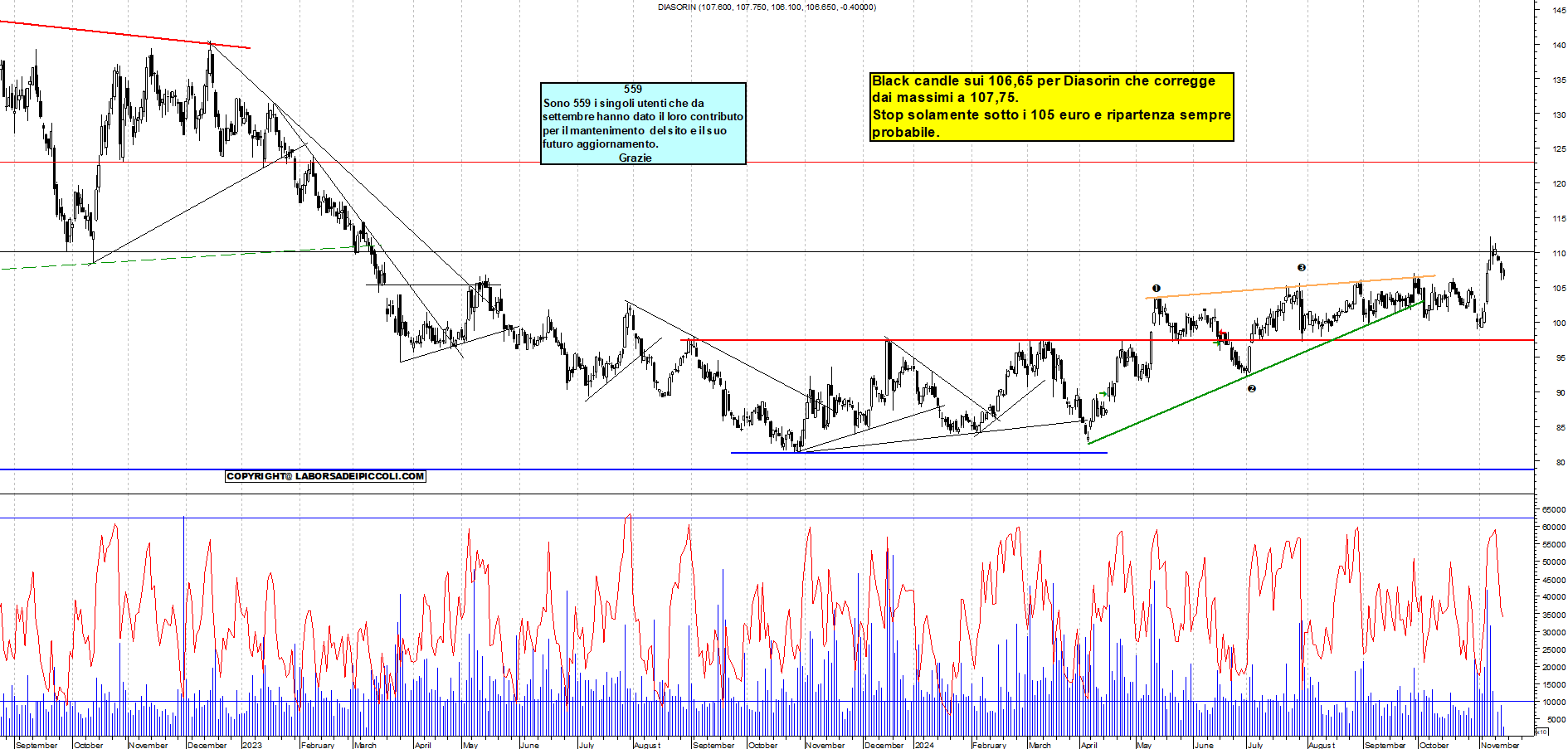1568x749 pixels.
Task: Click the 105 price axis label
Action: [x=1560, y=289]
